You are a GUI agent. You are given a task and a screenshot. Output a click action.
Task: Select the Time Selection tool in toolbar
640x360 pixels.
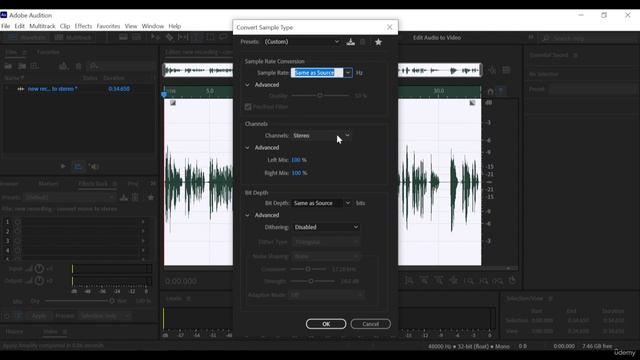click(x=196, y=38)
